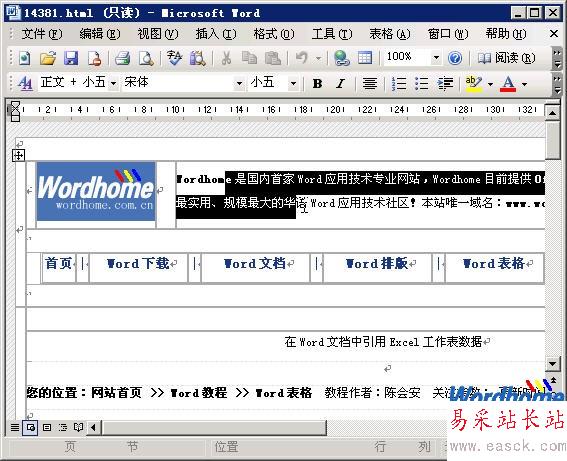Insert a table from toolbar

(365, 58)
